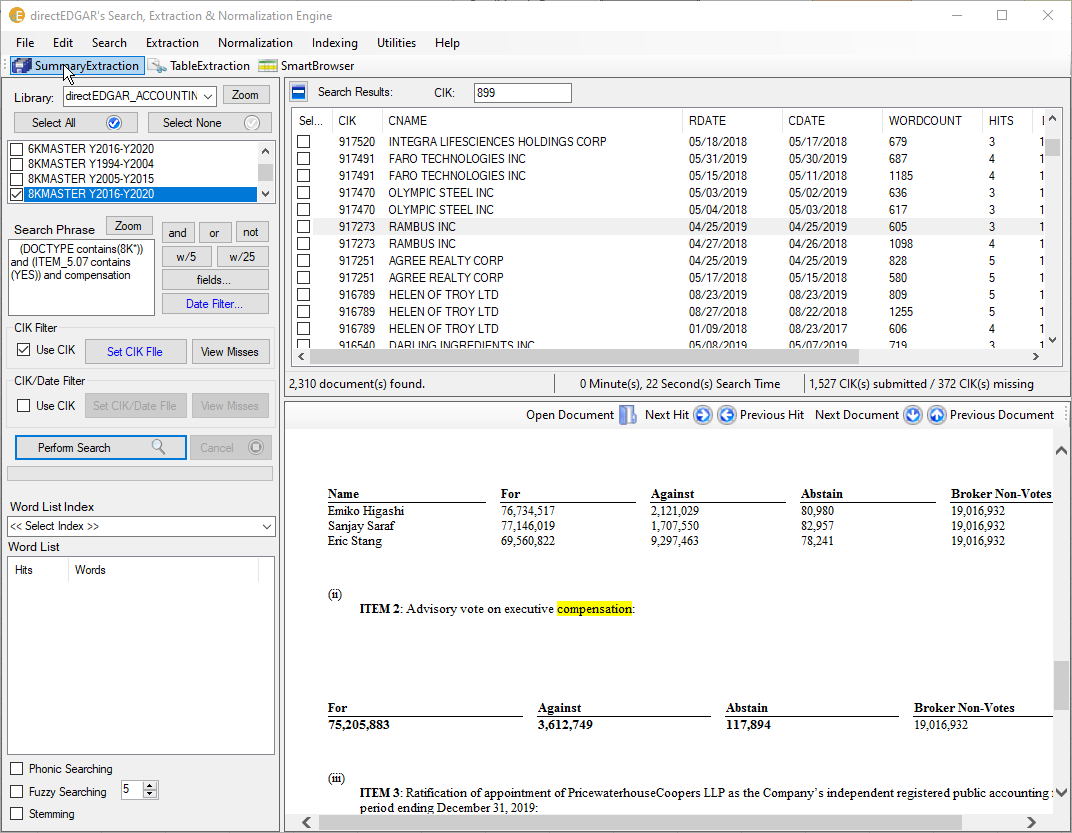
Task: Open the SummaryExtraction tool
Action: click(x=76, y=65)
